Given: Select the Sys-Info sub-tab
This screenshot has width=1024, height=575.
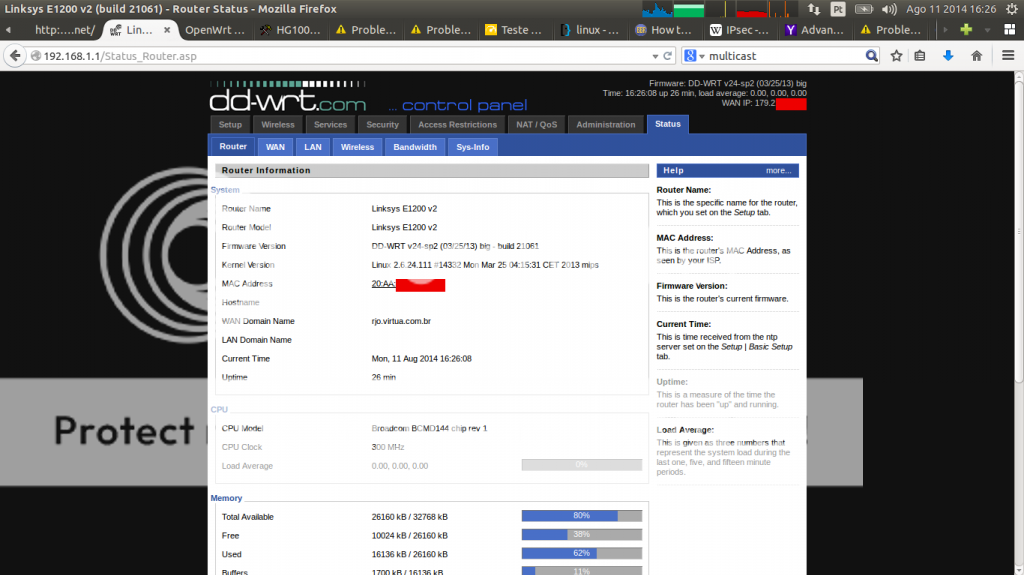Looking at the screenshot, I should tap(473, 147).
